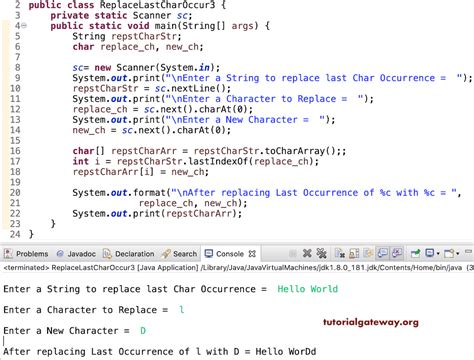Click 'sc.nextLine()' on line 10

[x=190, y=88]
